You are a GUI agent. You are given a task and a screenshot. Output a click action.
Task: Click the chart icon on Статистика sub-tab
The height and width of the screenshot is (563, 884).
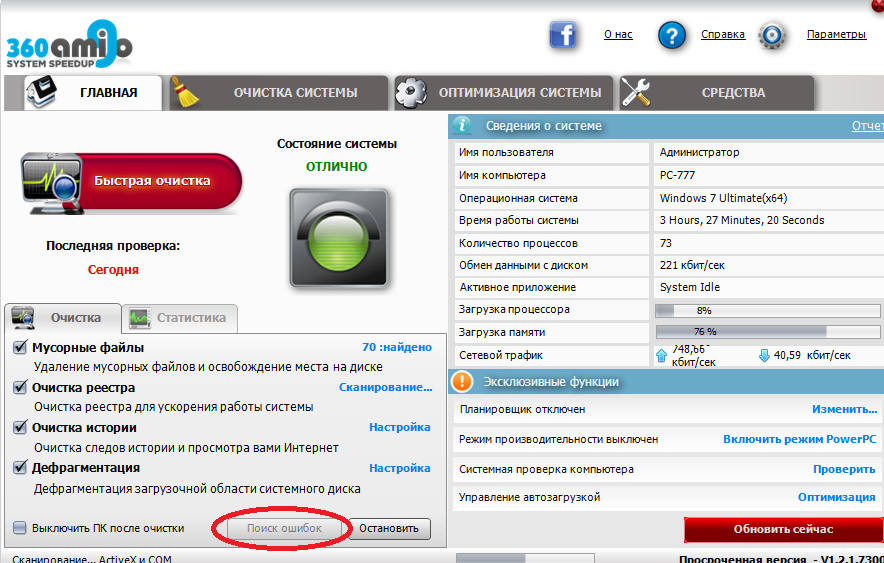pyautogui.click(x=139, y=318)
